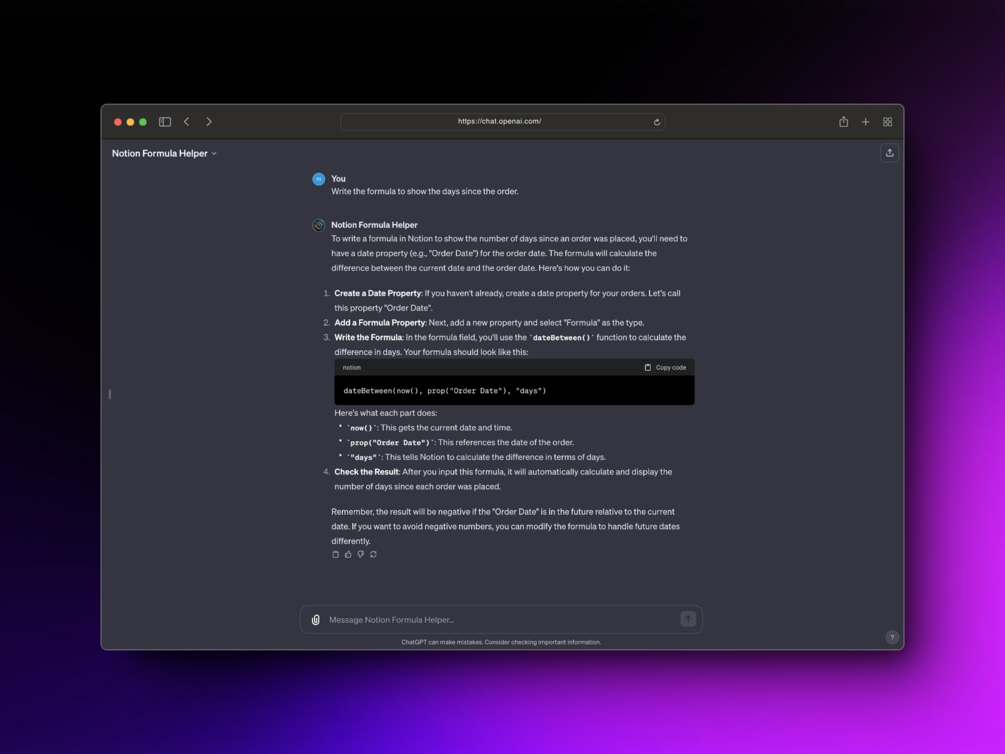Screen dimensions: 1005x754
Task: Click the 'Create a Date Property' heading
Action: coord(378,293)
